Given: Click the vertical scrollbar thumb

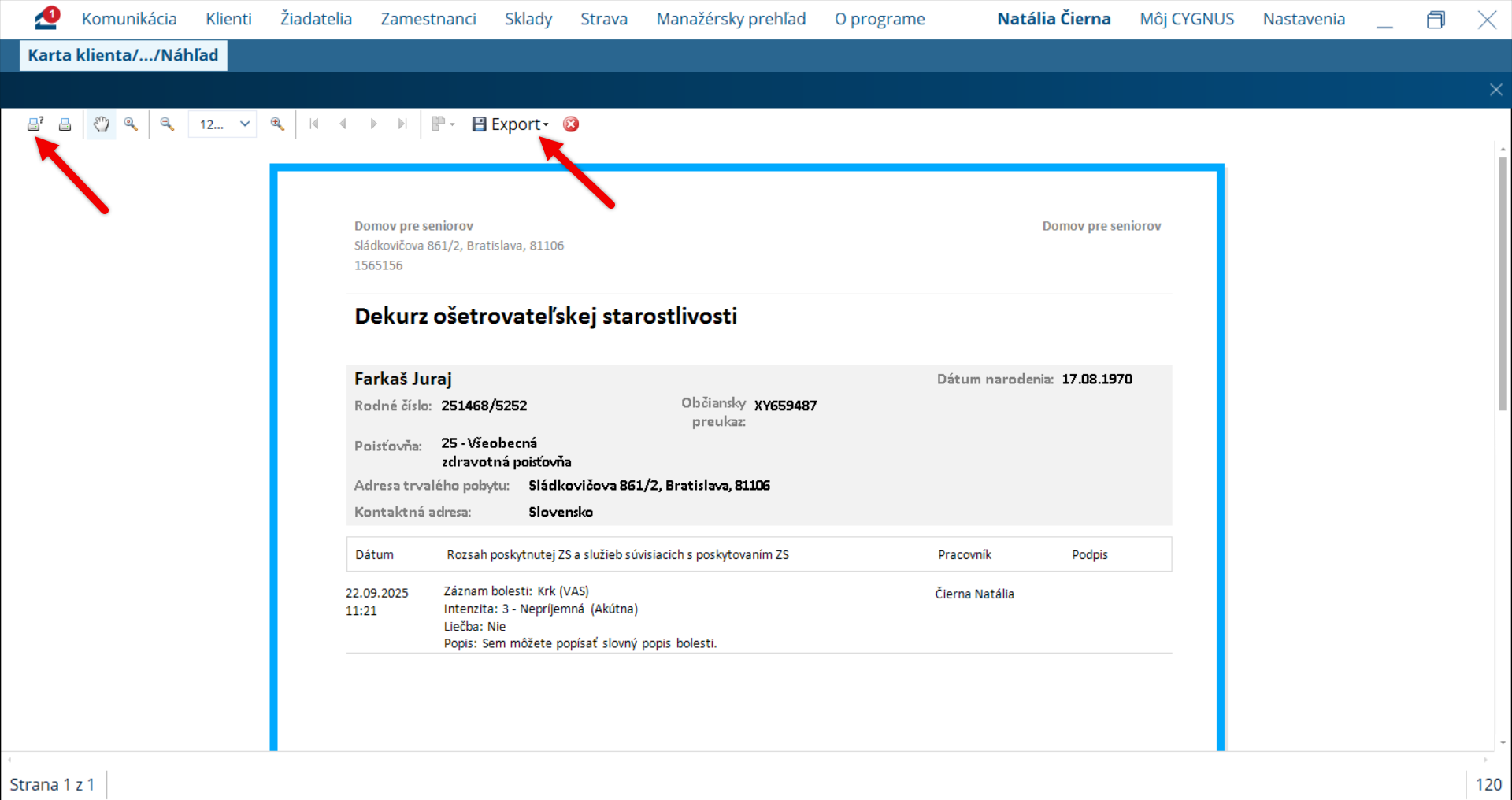Looking at the screenshot, I should [x=1503, y=283].
